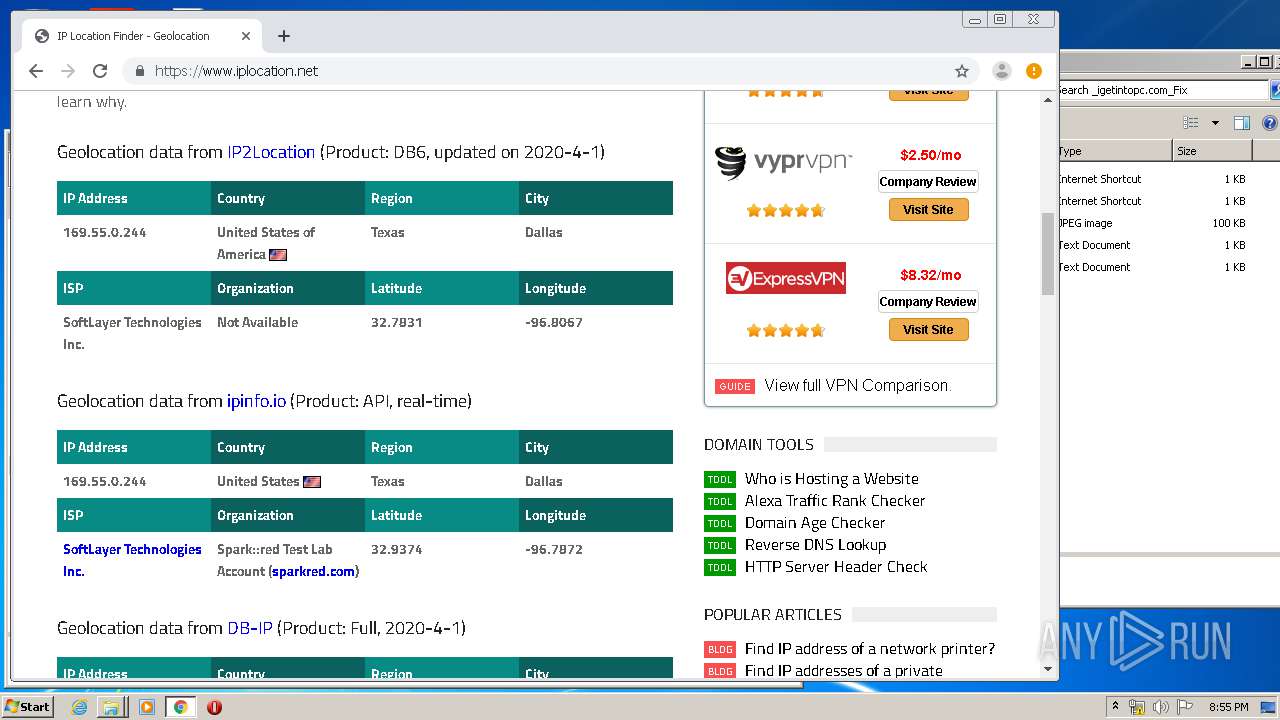View site security lock information
The image size is (1280, 720).
point(139,71)
